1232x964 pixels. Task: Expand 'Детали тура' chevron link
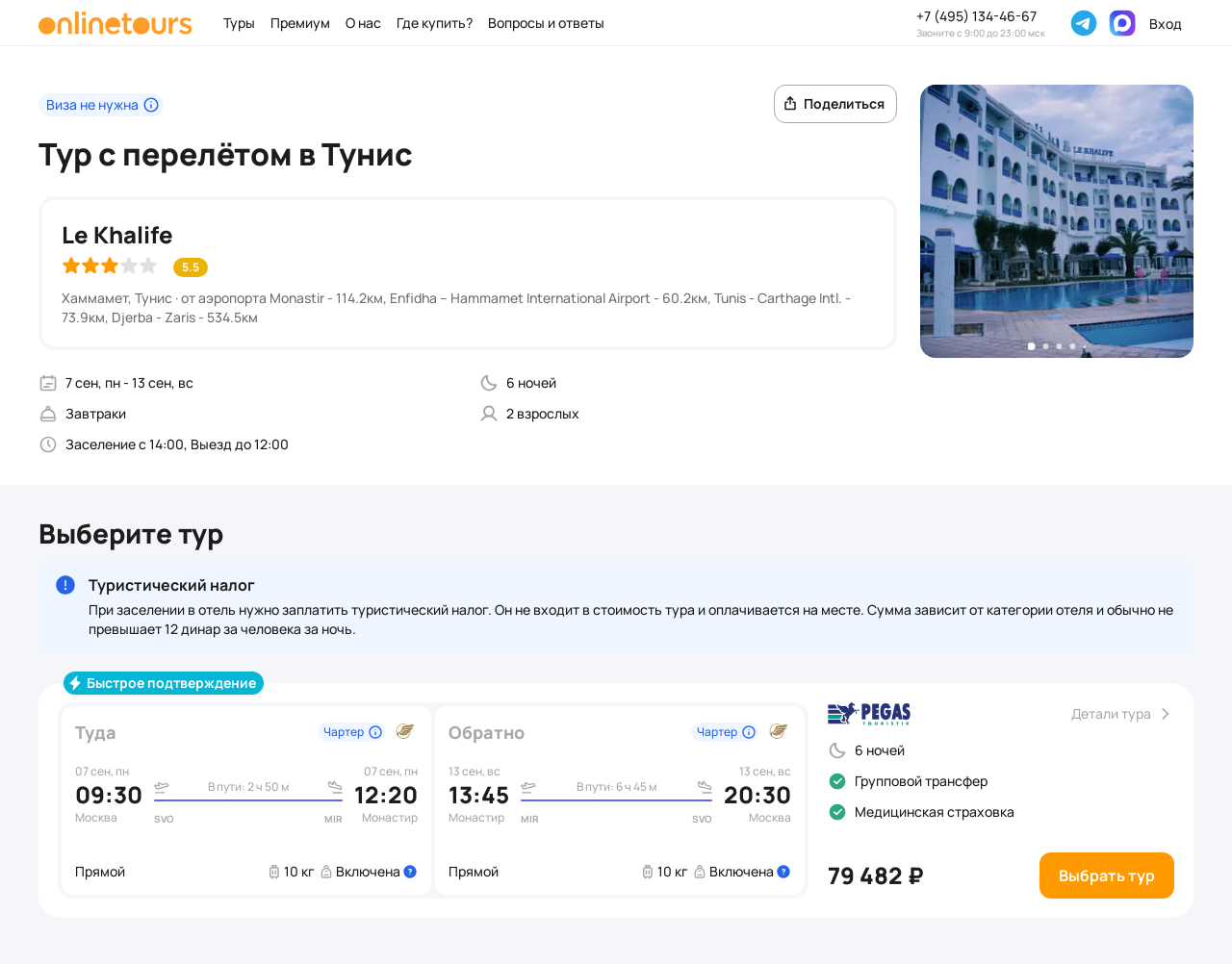click(x=1120, y=714)
